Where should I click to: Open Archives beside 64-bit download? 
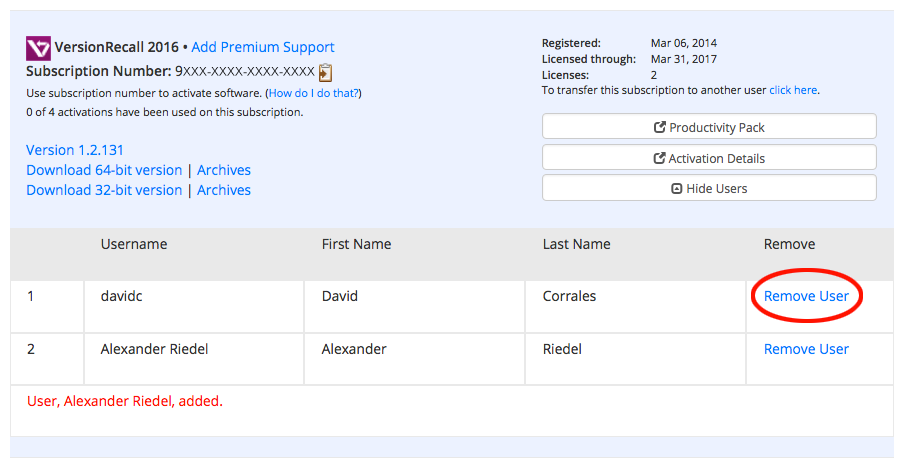point(224,170)
